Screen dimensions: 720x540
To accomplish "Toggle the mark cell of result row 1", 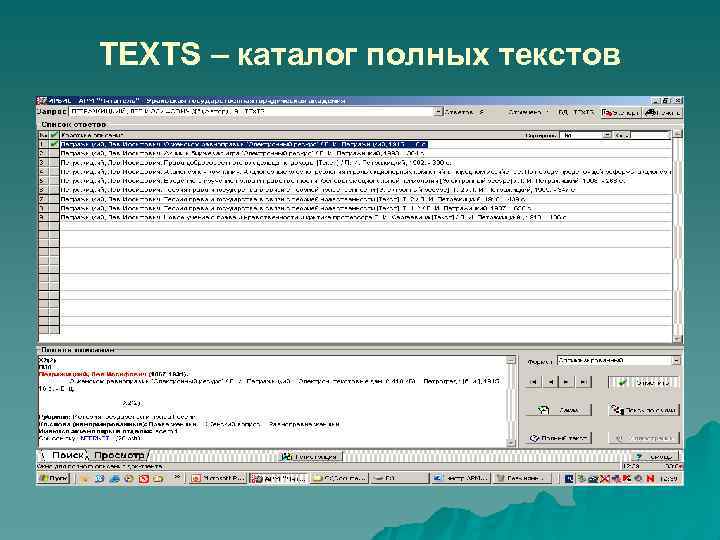I will click(54, 144).
